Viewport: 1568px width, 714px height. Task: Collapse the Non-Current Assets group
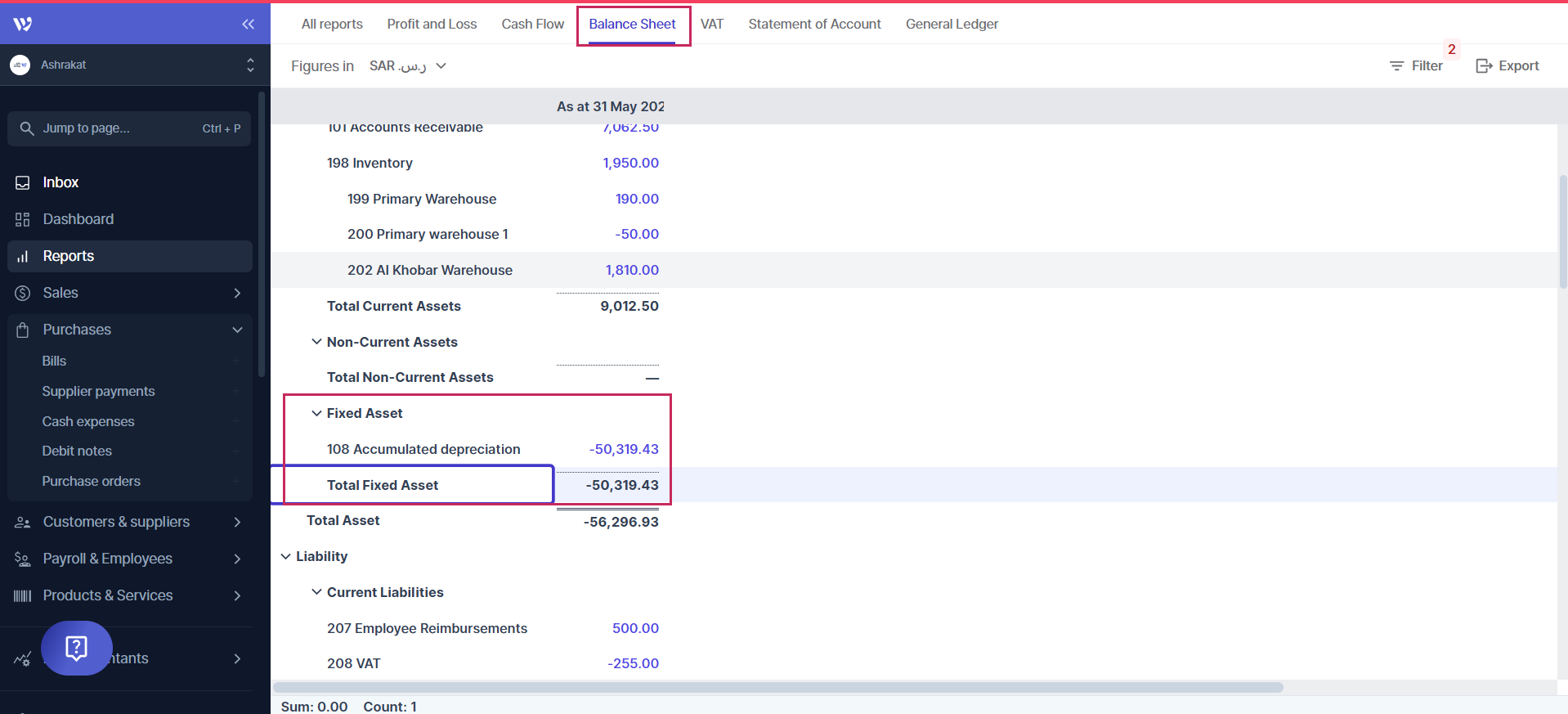pos(316,342)
